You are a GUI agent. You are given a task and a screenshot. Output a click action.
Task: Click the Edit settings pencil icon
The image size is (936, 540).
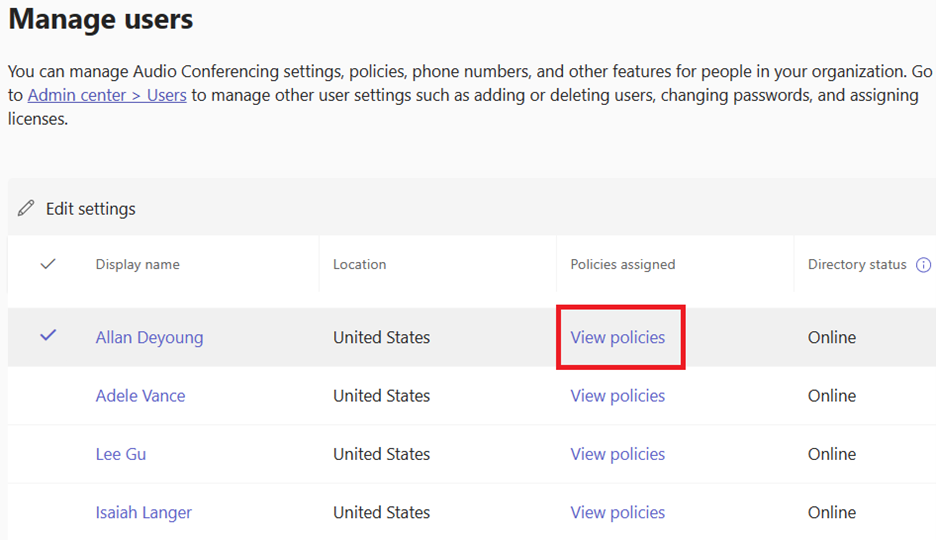pos(26,209)
